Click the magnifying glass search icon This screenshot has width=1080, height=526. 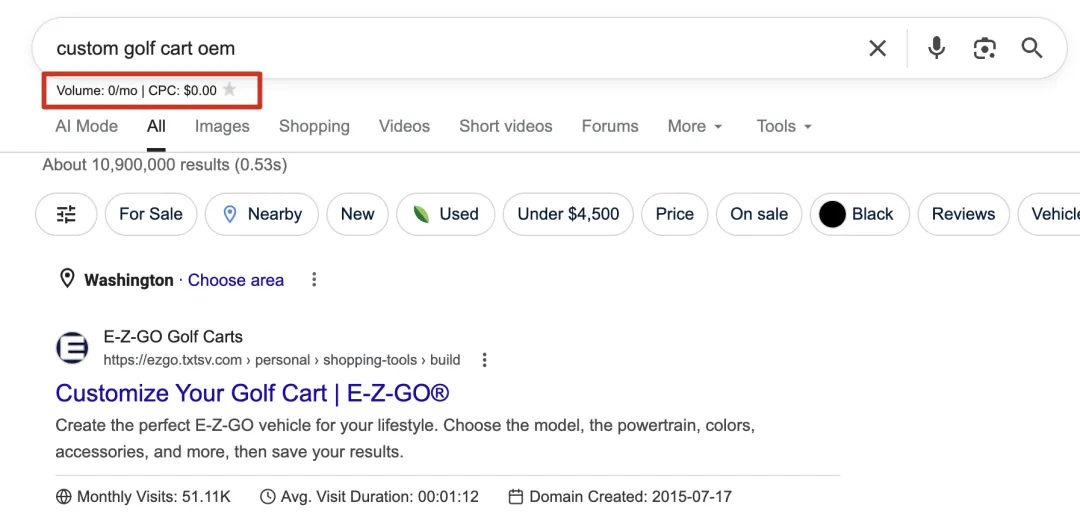click(x=1032, y=48)
